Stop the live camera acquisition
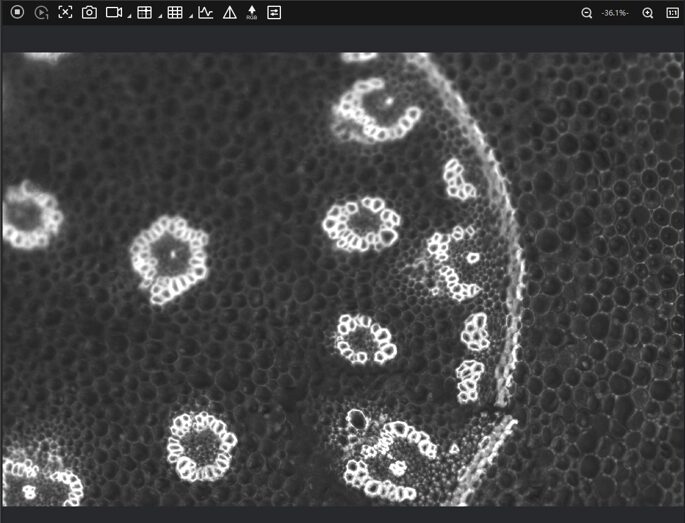 (17, 13)
